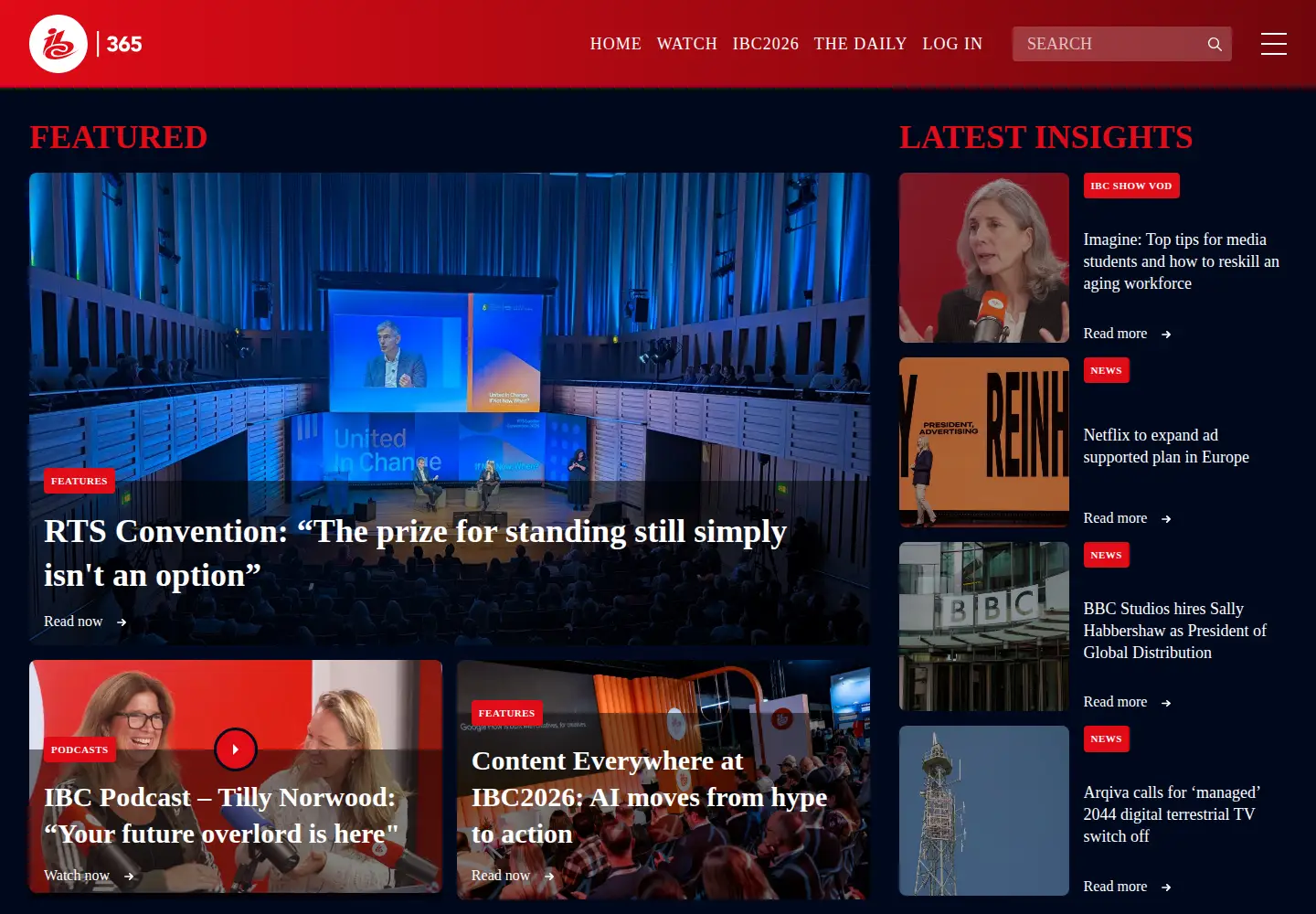This screenshot has height=914, width=1316.
Task: Click the LOG IN menu link
Action: pos(952,44)
